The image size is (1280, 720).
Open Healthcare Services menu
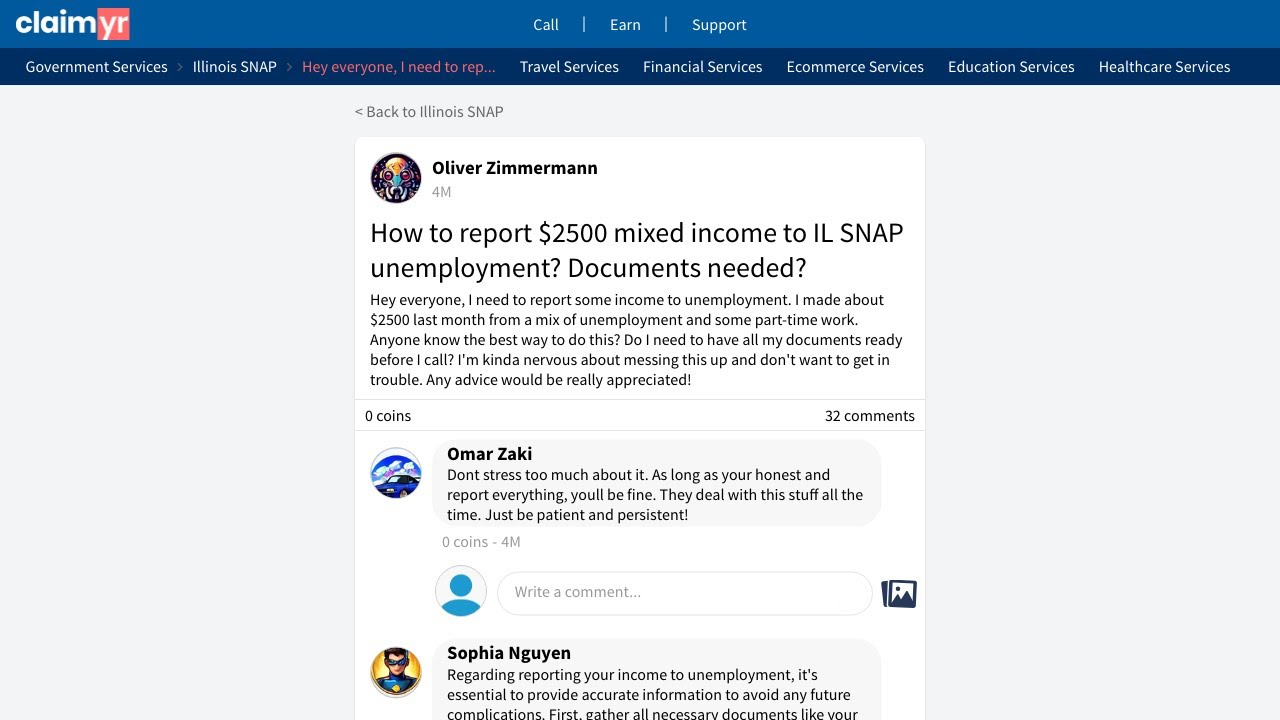1165,67
